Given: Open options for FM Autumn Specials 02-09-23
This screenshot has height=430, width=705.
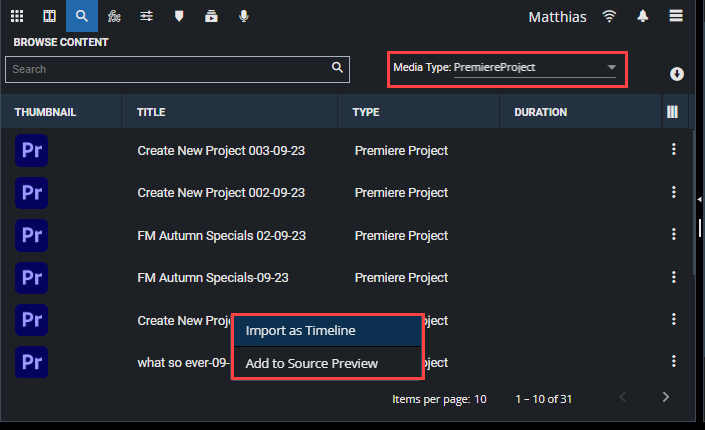Looking at the screenshot, I should tap(674, 235).
